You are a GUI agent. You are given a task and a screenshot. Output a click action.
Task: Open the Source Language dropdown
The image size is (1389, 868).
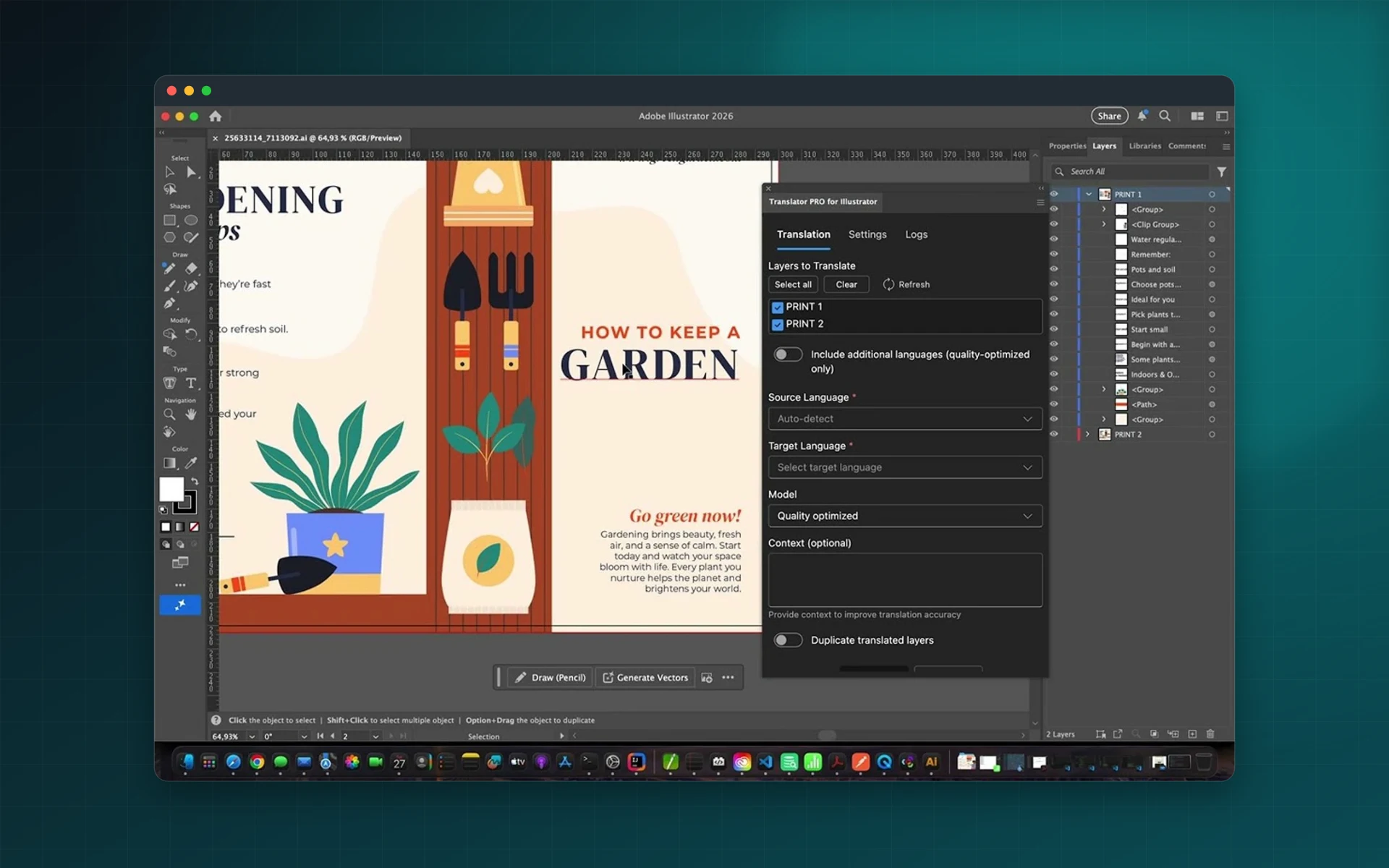click(x=905, y=419)
